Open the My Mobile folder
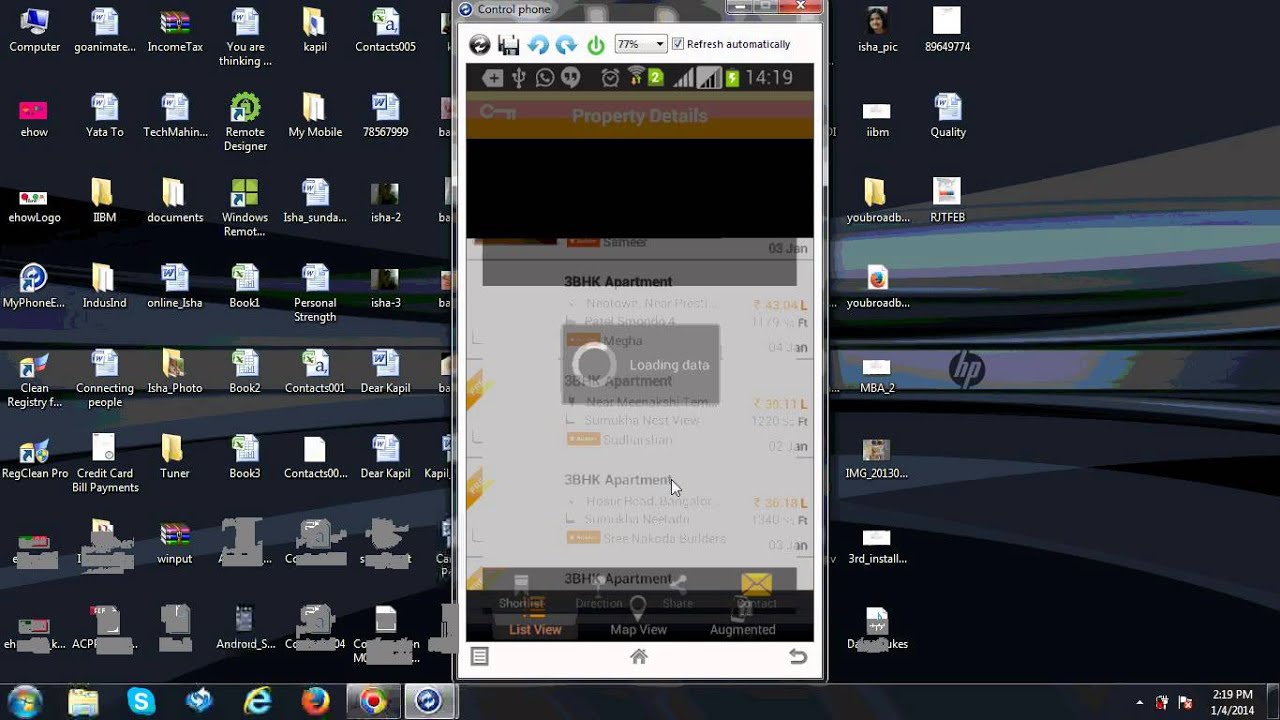 (x=315, y=116)
